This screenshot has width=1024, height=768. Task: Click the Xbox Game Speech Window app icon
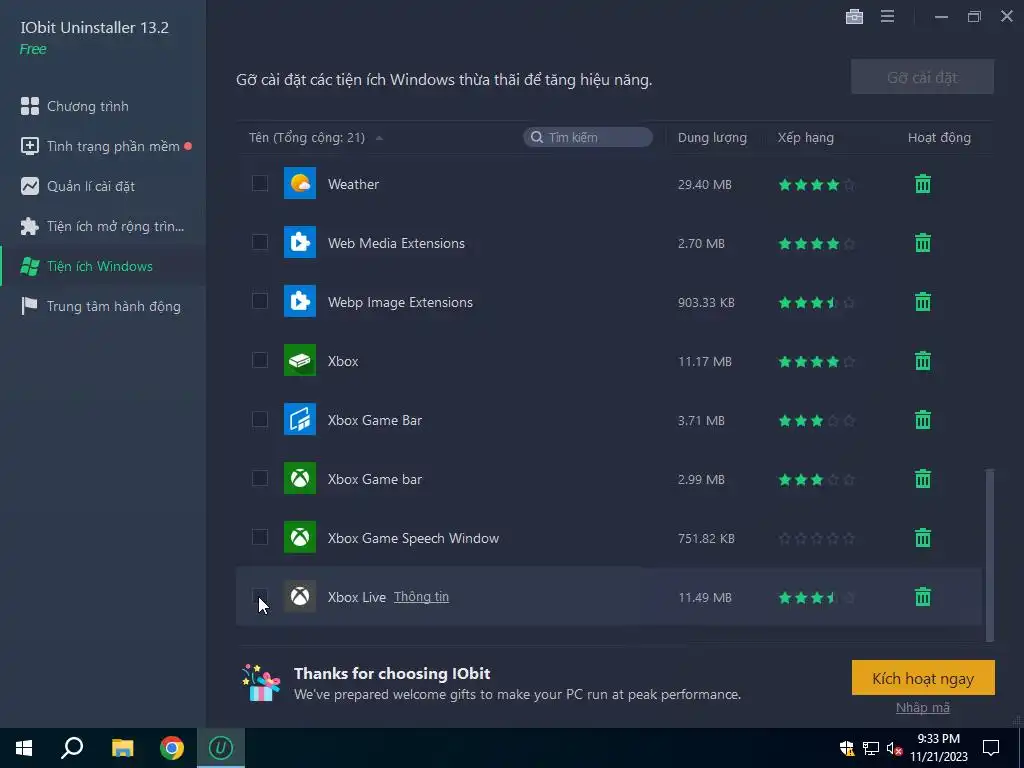click(300, 537)
